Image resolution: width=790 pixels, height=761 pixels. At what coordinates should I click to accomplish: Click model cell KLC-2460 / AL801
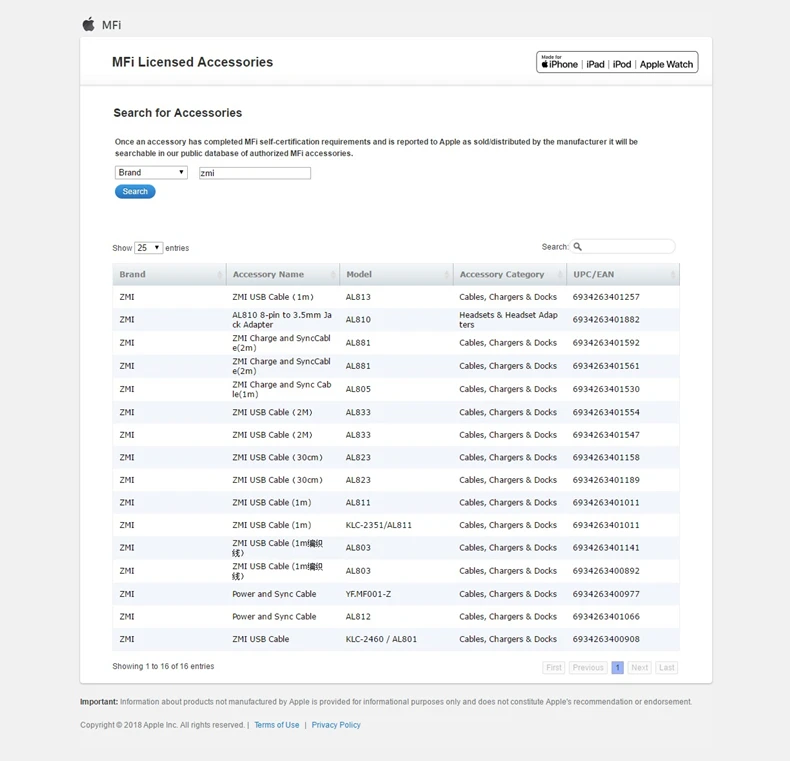[x=381, y=639]
